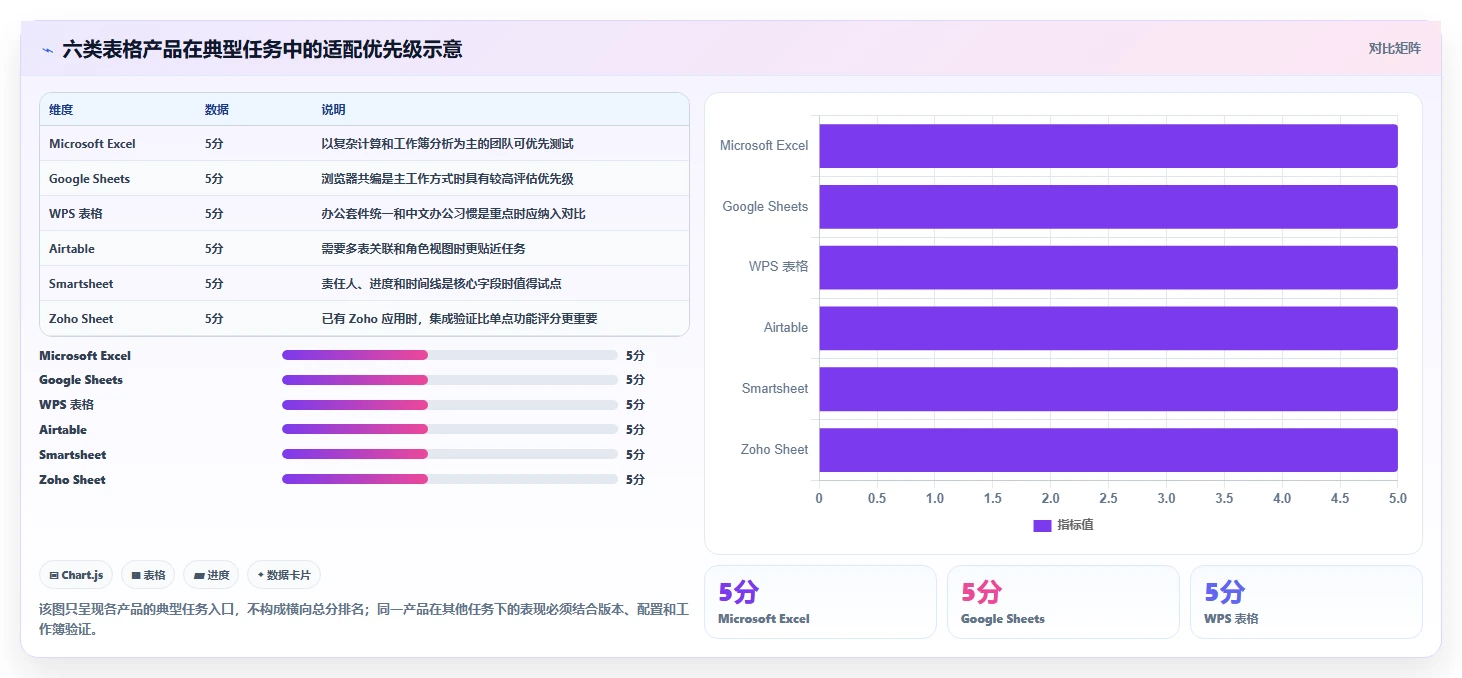Screen dimensions: 1462x678
Task: Click the Microsoft Excel progress bar
Action: [450, 355]
